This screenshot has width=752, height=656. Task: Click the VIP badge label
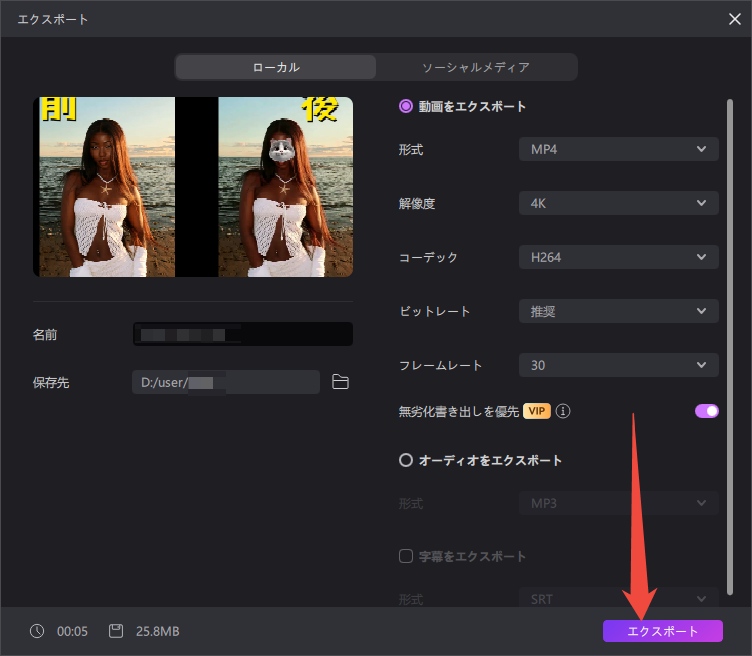537,411
